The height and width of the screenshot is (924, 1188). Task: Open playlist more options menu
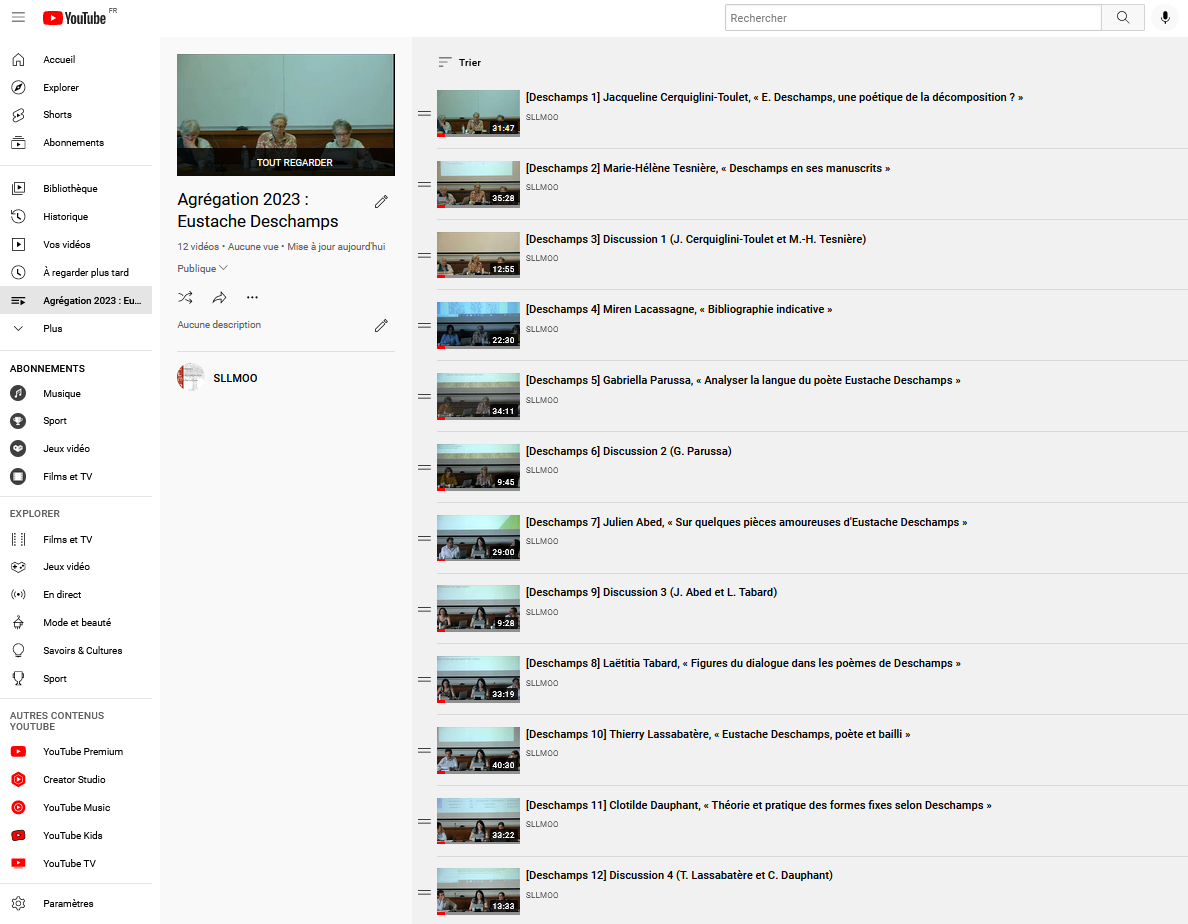[x=252, y=298]
